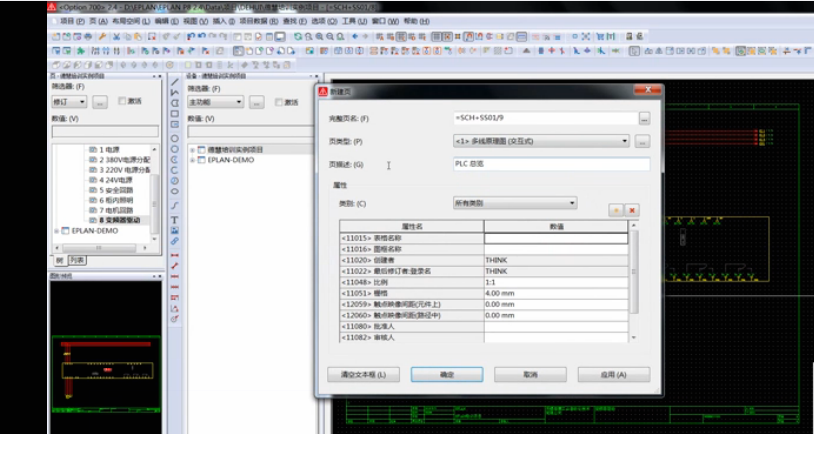Select the rectangle drawing tool
The width and height of the screenshot is (814, 457).
point(175,114)
